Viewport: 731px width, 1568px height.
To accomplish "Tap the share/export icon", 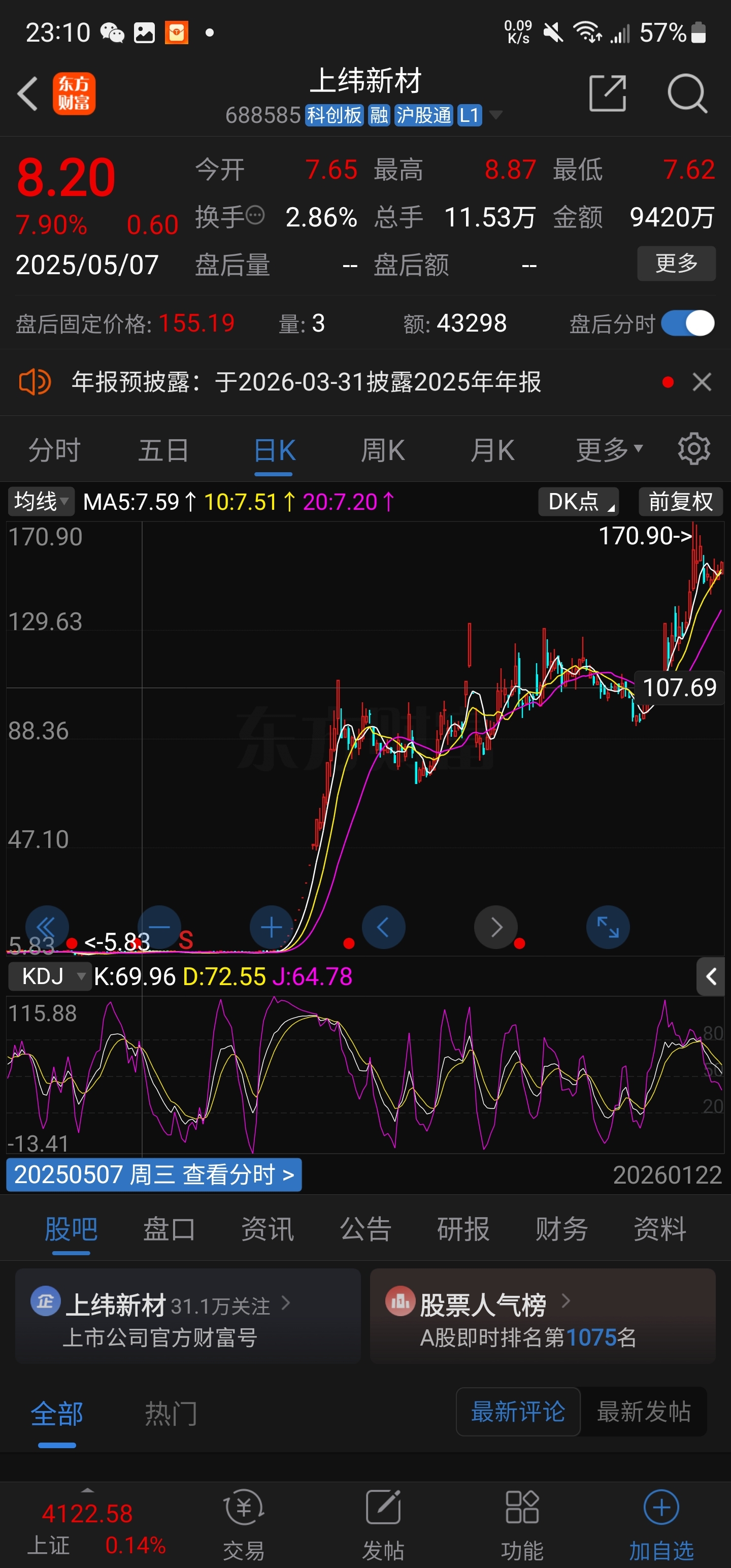I will click(x=608, y=94).
